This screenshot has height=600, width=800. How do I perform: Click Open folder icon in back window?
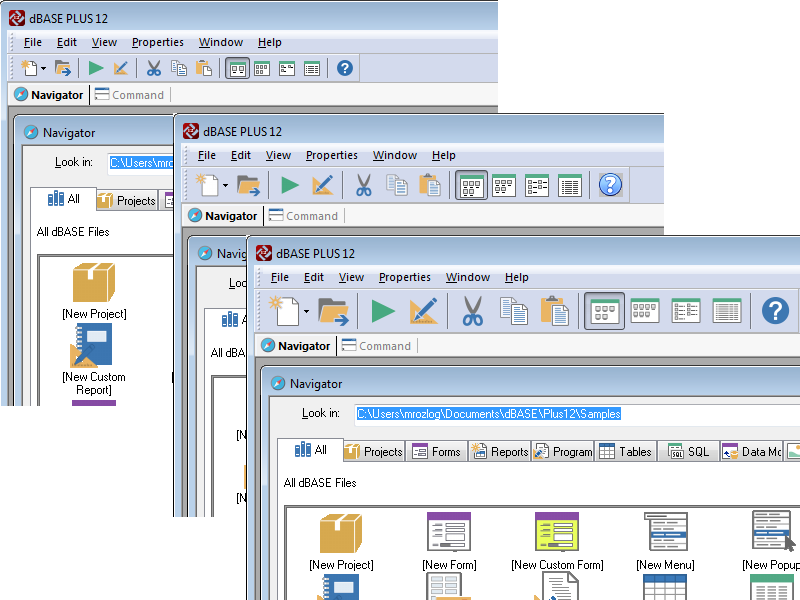(62, 68)
